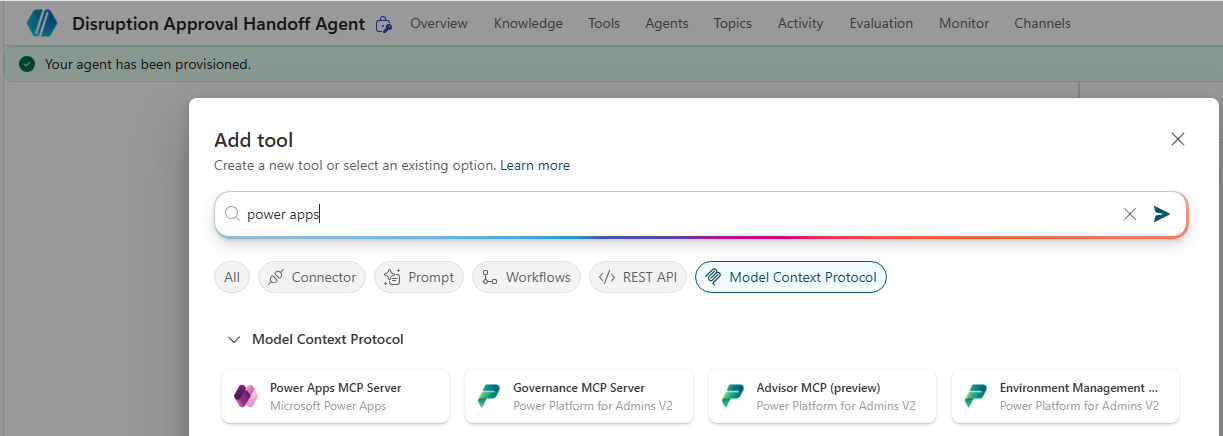This screenshot has height=436, width=1223.
Task: Open the Evaluation tab
Action: (881, 23)
